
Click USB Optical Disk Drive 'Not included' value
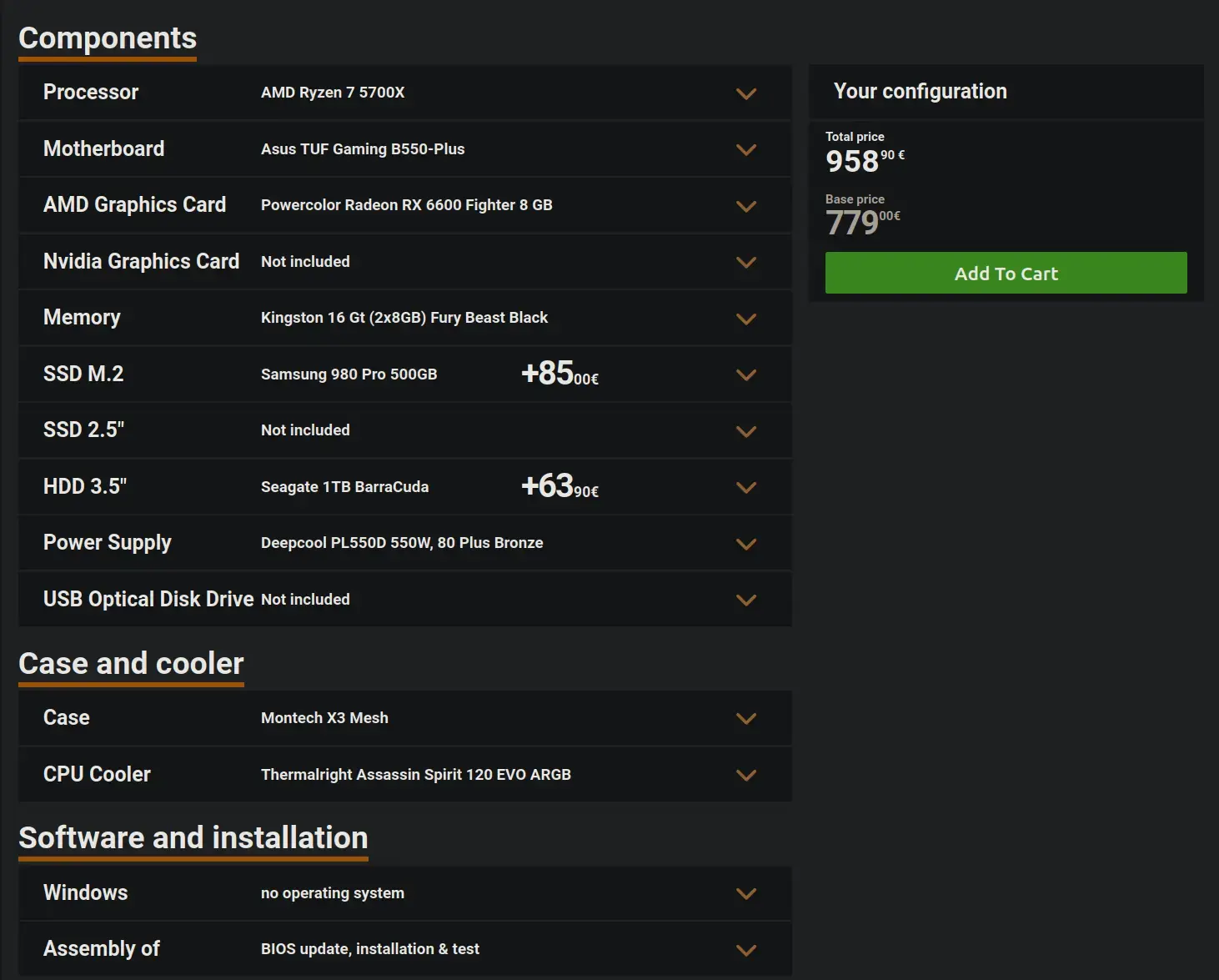tap(305, 600)
